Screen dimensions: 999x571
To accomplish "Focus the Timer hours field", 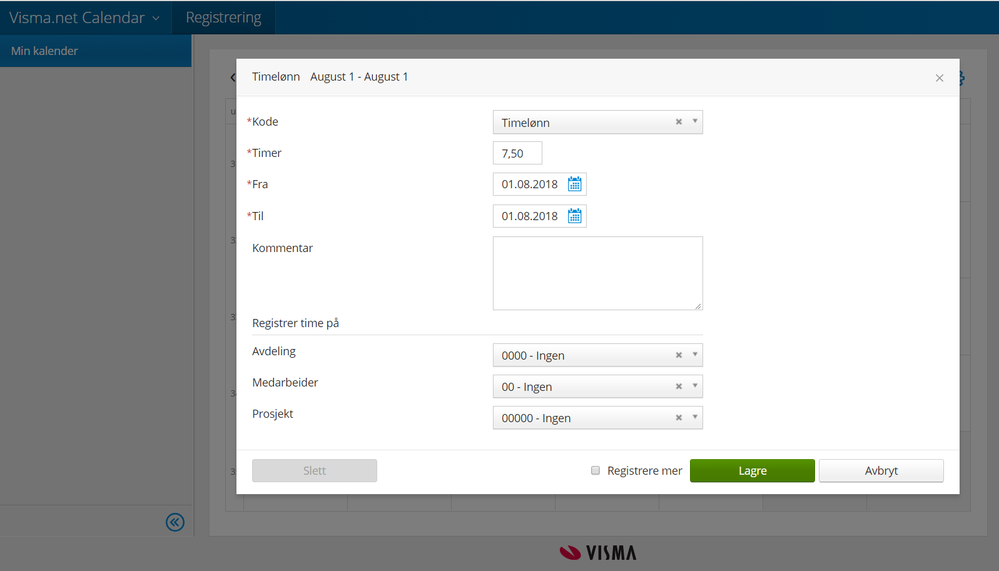I will [517, 154].
